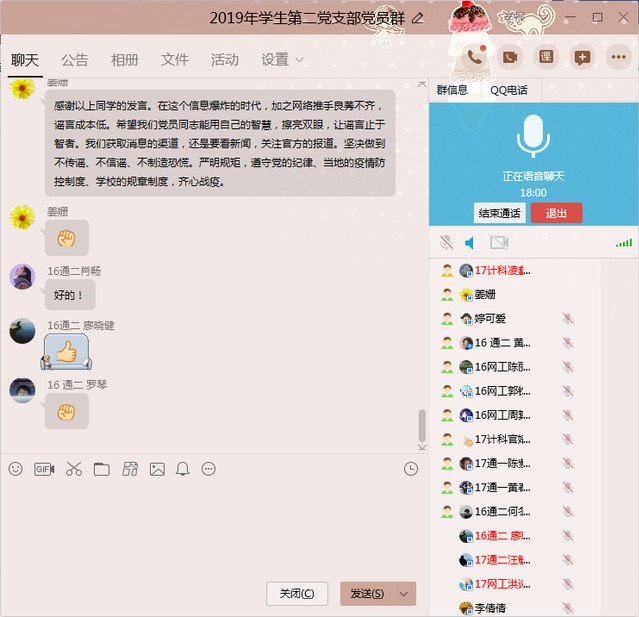This screenshot has width=639, height=617.
Task: Toggle the blue speaker sound icon
Action: point(471,243)
